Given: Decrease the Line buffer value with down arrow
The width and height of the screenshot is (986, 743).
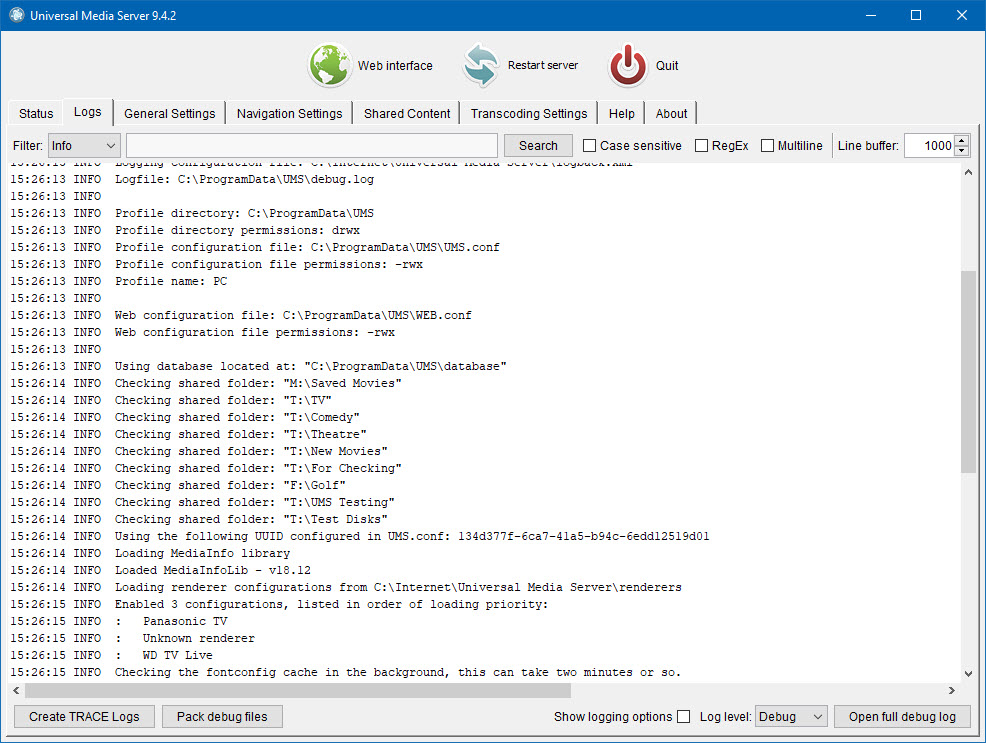Looking at the screenshot, I should click(x=961, y=151).
